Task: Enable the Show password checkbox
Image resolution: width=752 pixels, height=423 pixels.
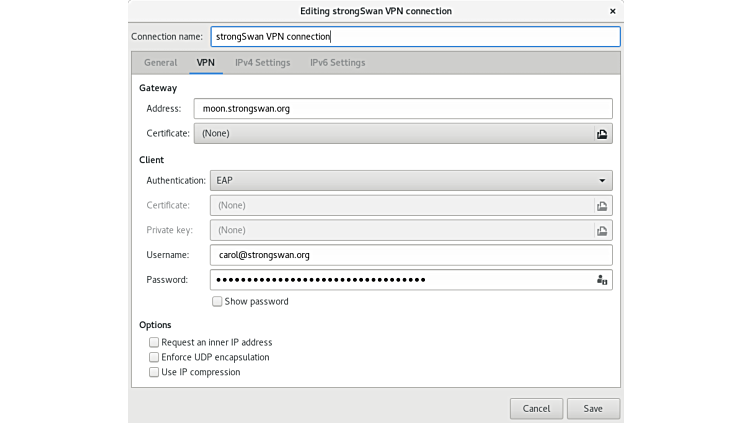Action: click(217, 301)
